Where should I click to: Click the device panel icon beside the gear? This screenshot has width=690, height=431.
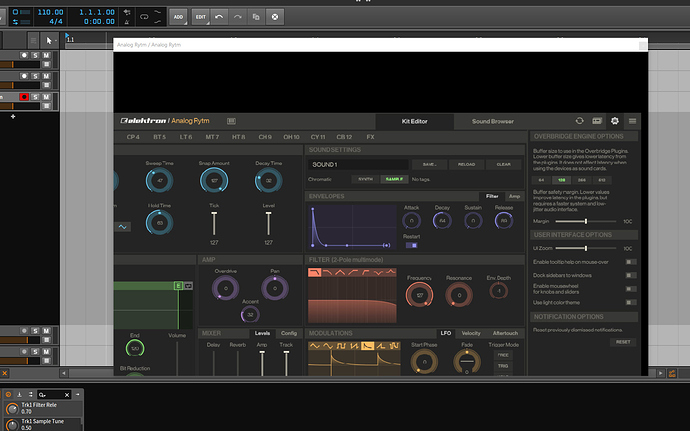[x=597, y=121]
